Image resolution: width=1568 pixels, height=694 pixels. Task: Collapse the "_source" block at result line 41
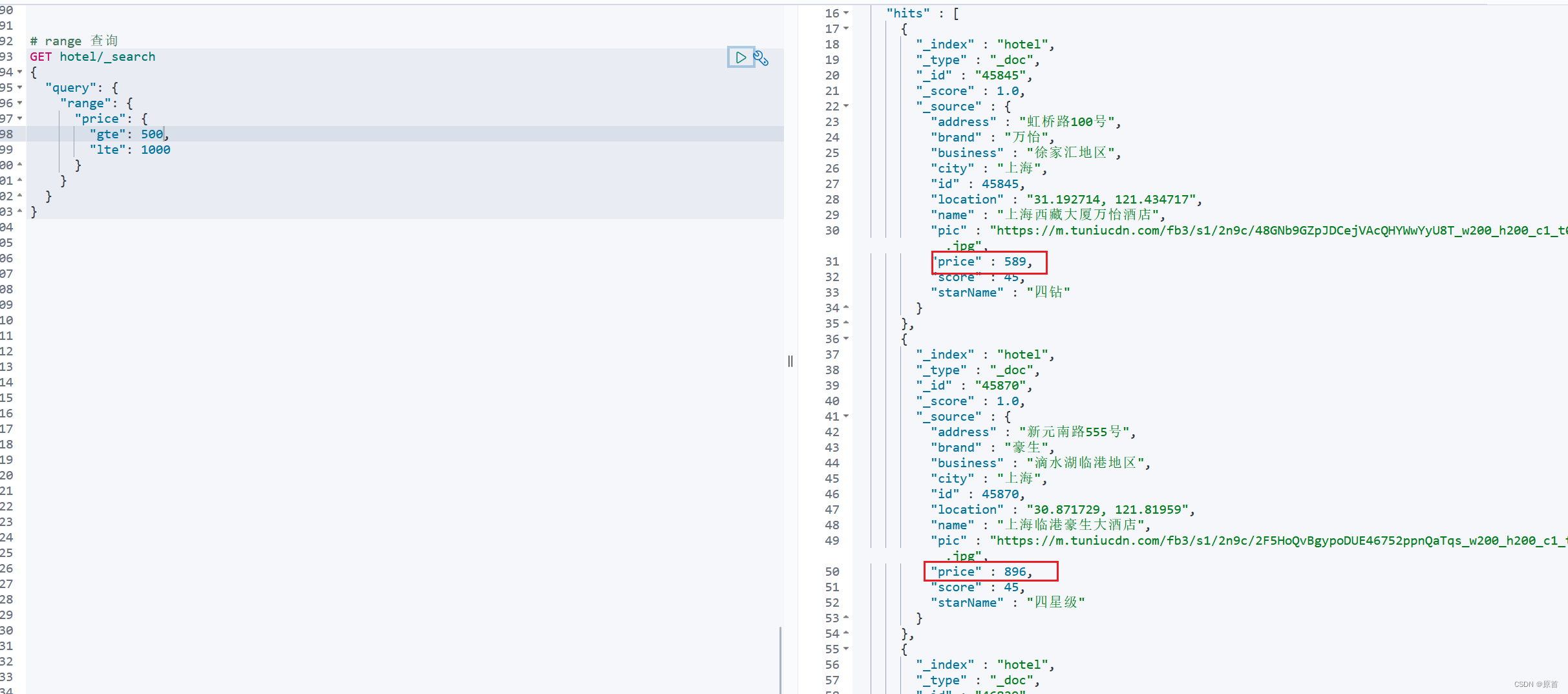click(846, 416)
